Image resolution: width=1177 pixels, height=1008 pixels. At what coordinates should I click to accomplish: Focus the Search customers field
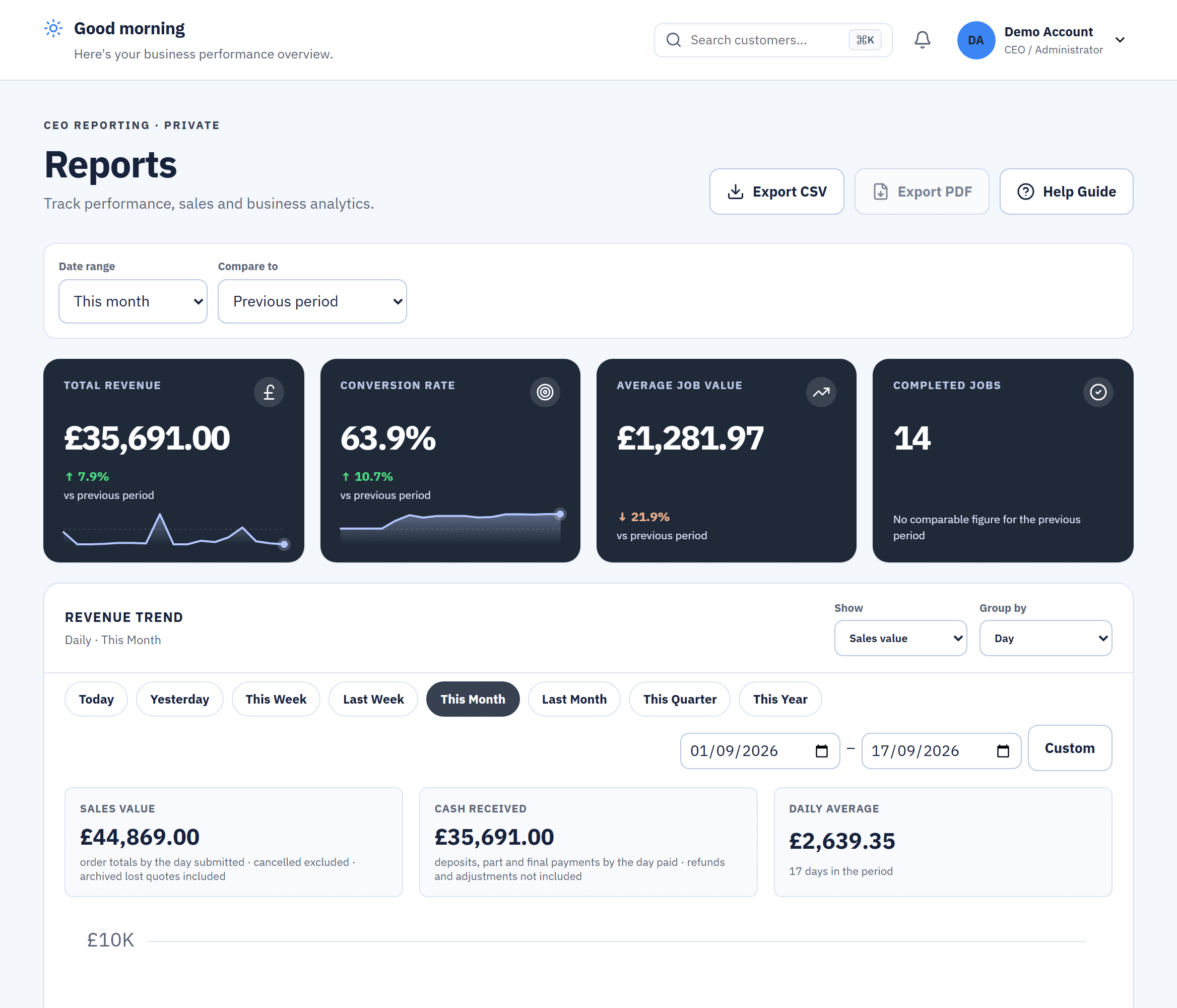773,40
